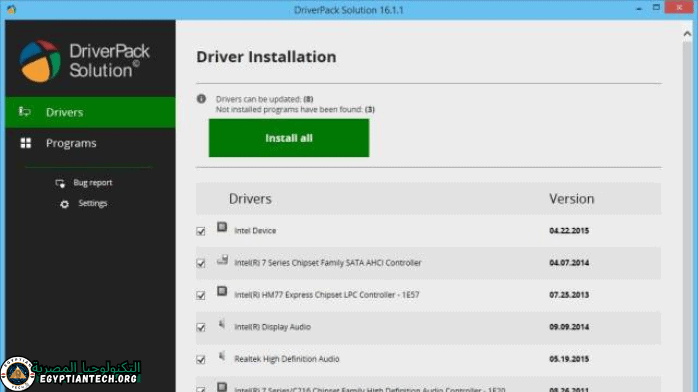Uncheck the Realtek High Definition Audio checkbox

[201, 359]
